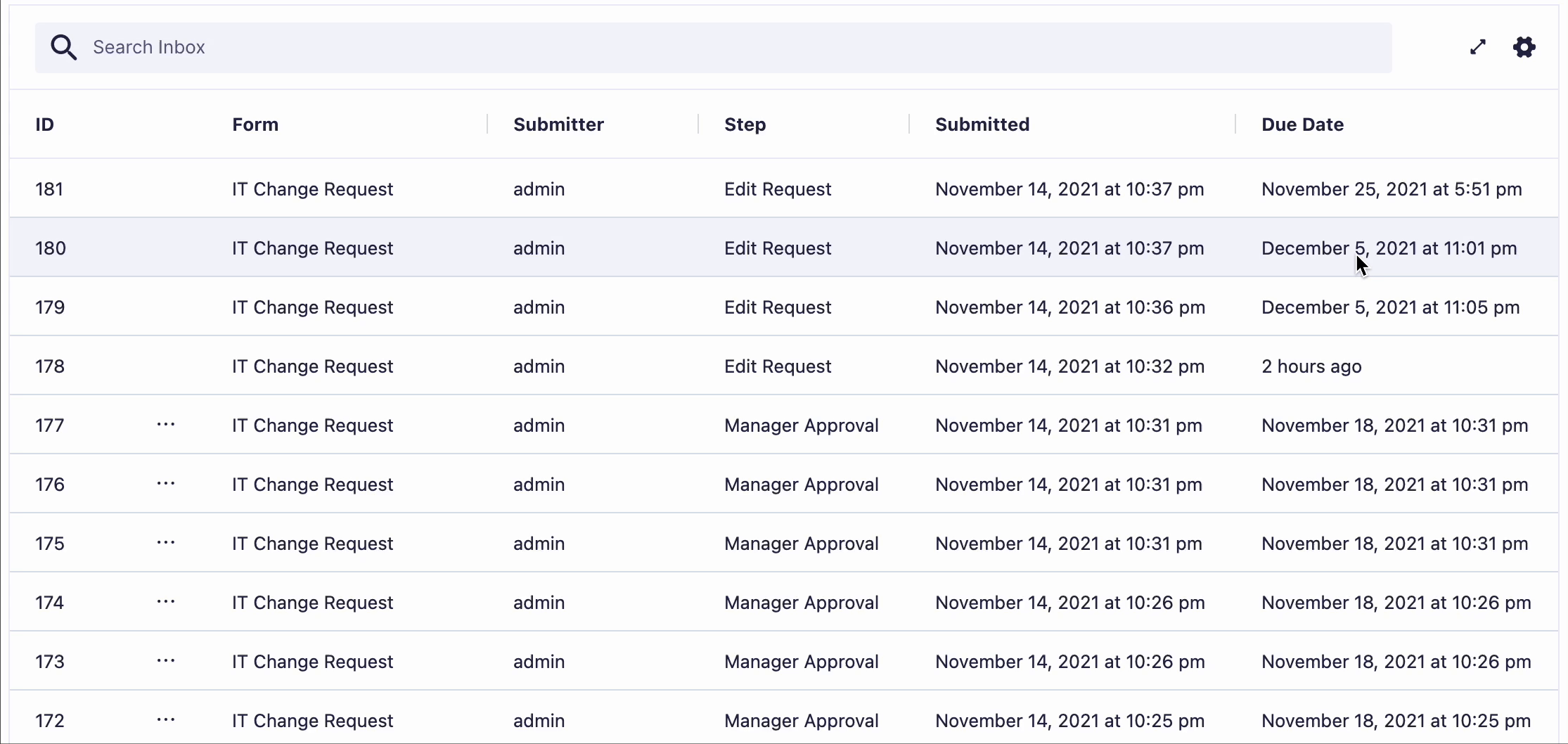Open entry 181 IT Change Request
The image size is (1568, 744).
312,189
